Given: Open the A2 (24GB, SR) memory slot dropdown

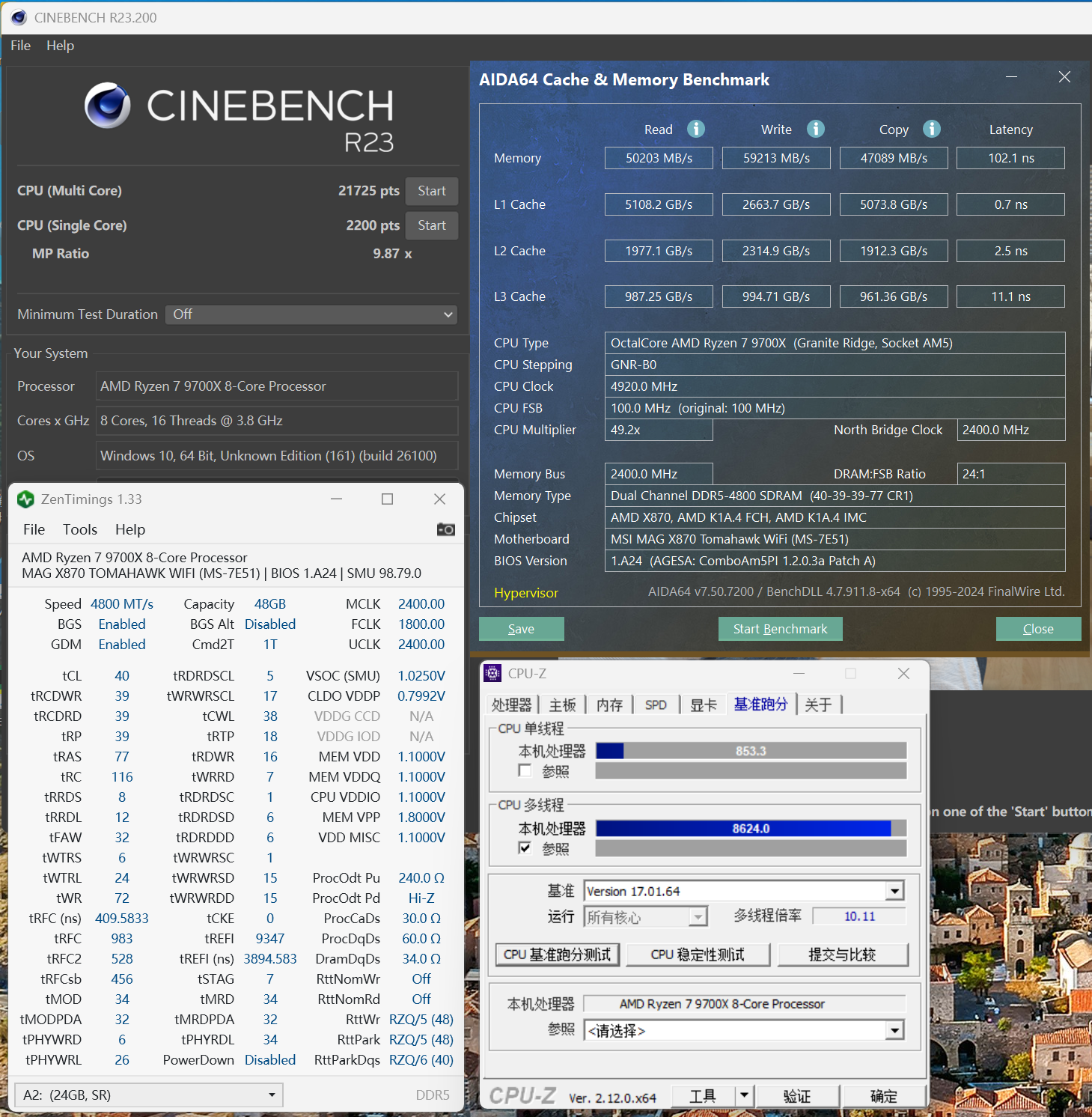Looking at the screenshot, I should pos(271,1095).
